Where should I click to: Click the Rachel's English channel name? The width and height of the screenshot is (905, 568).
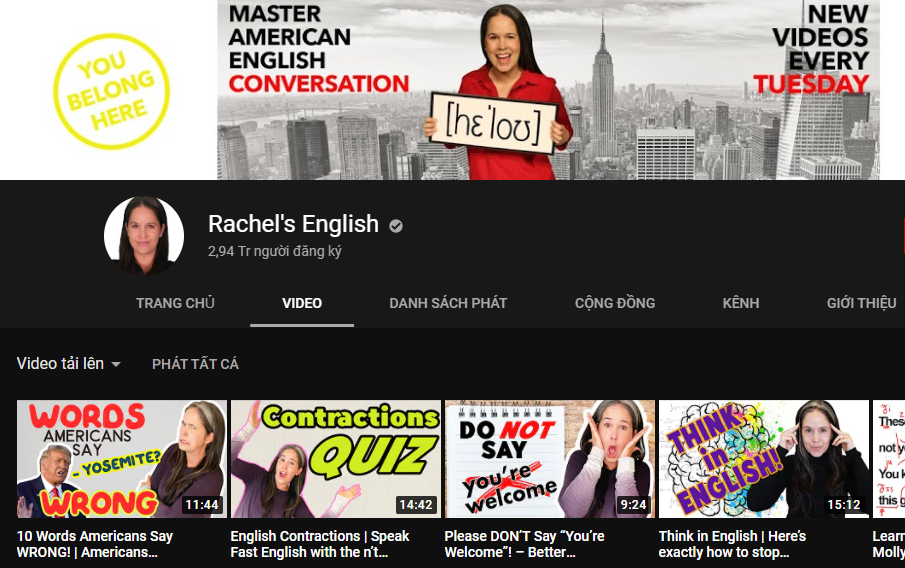tap(293, 224)
